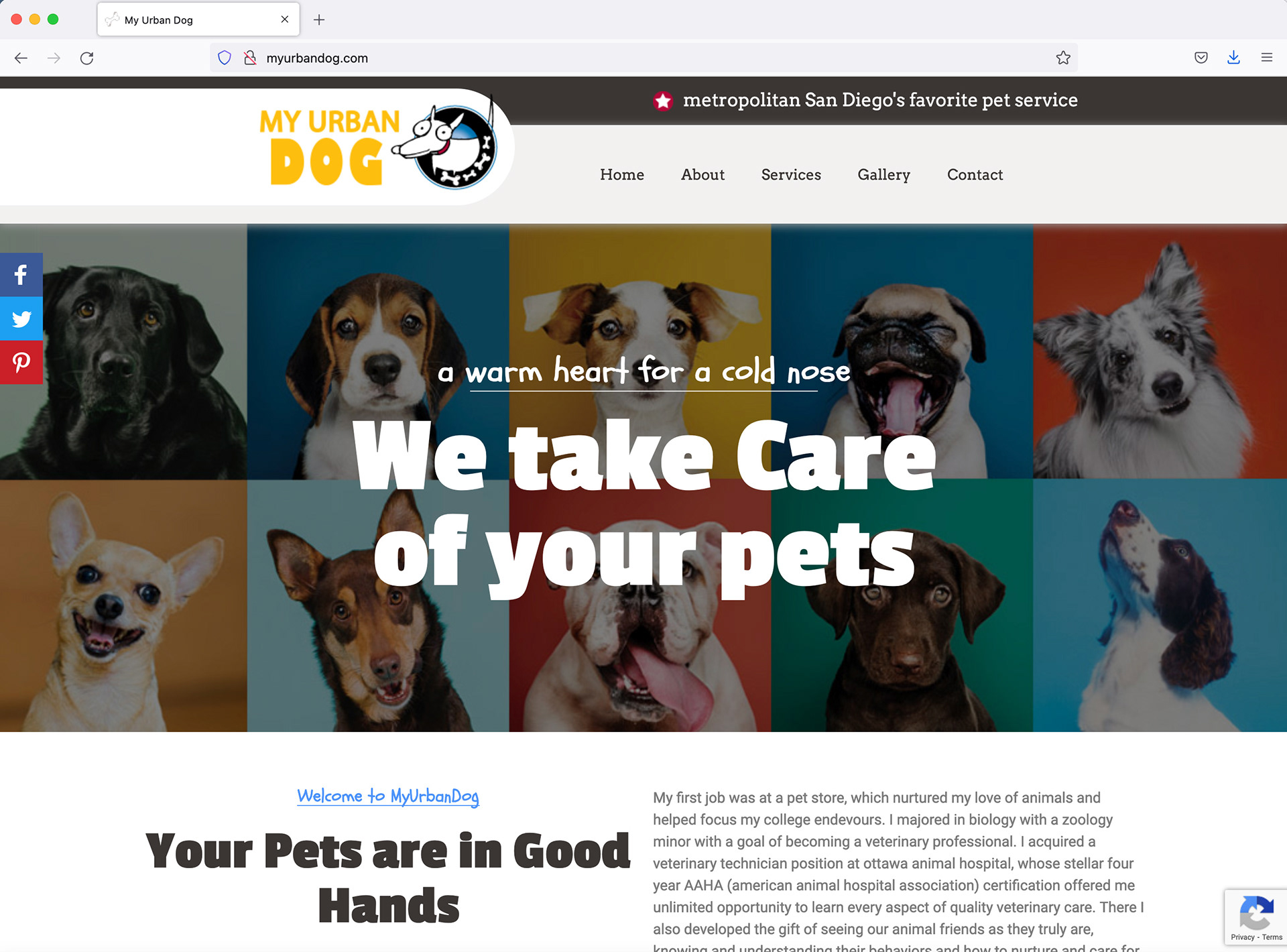Open the Services menu item
The image size is (1287, 952).
coord(791,174)
